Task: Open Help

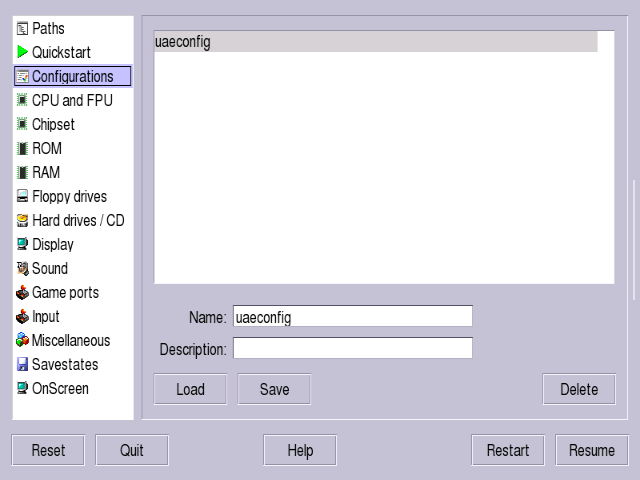Action: tap(300, 450)
